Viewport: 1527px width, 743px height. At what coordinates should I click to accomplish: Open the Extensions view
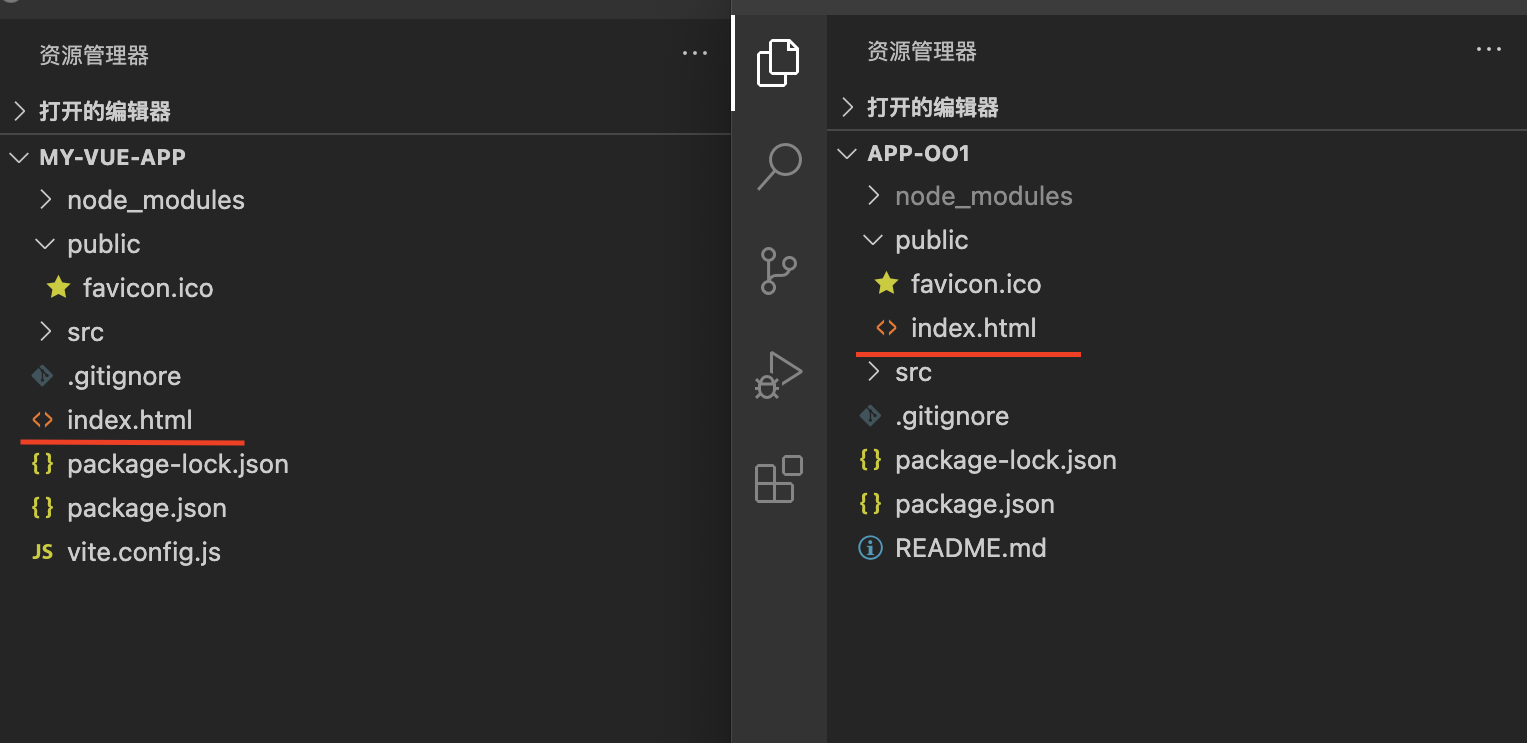point(778,479)
